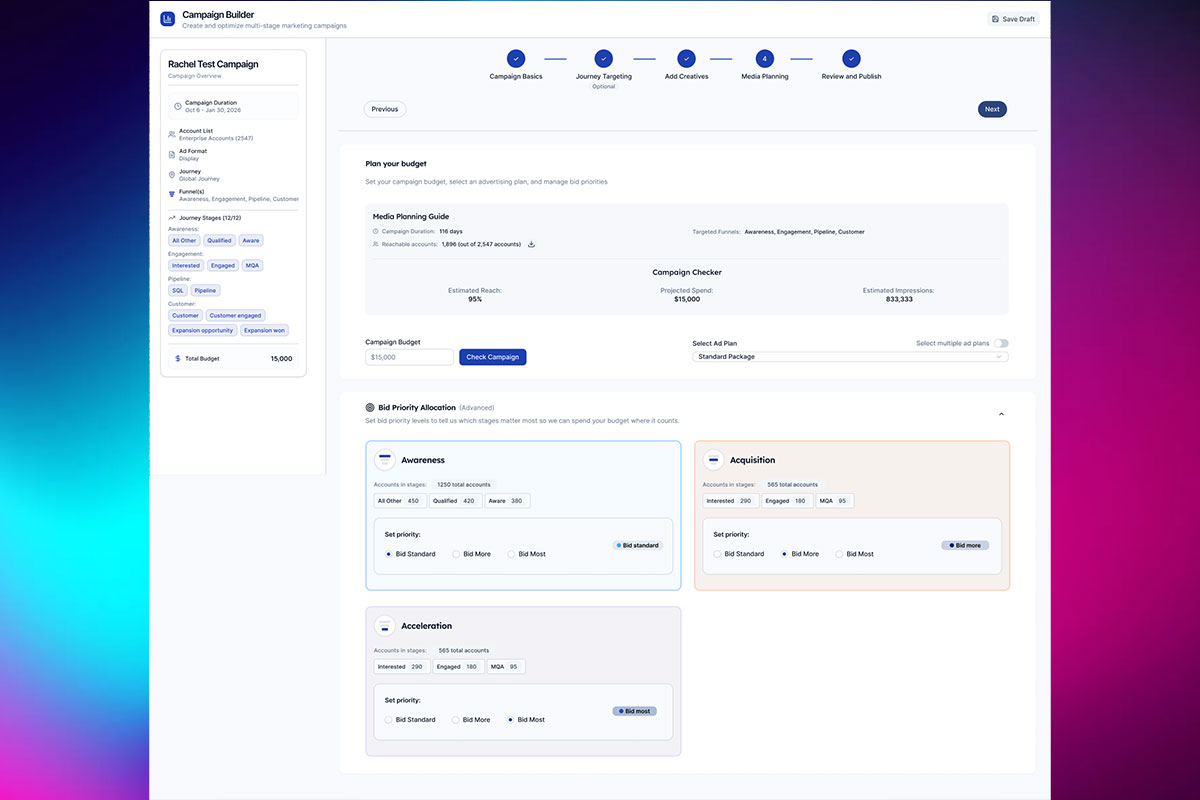Select Bid Standard for Acceleration
The height and width of the screenshot is (800, 1200).
pyautogui.click(x=389, y=720)
